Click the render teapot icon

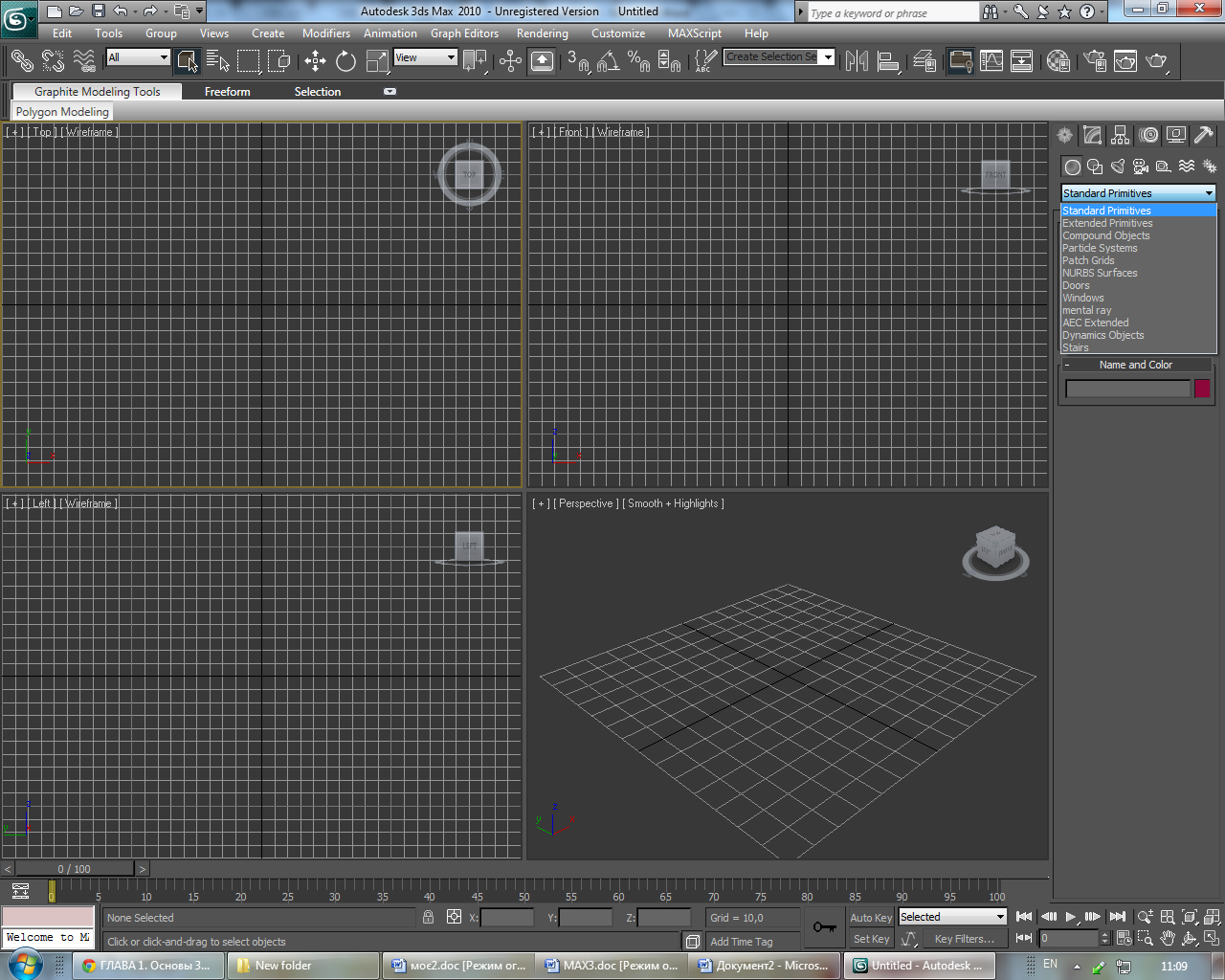tap(1156, 61)
